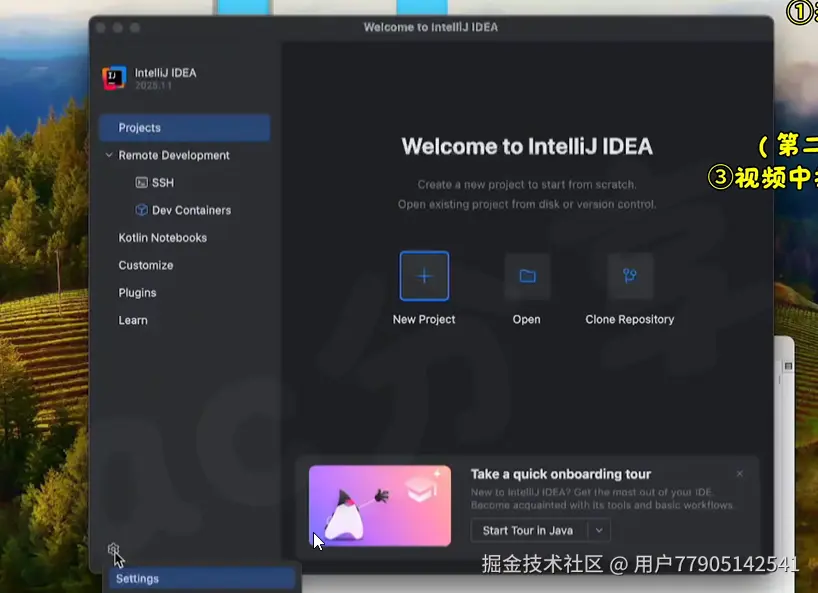
Task: Click the IntelliJ IDEA logo icon
Action: coord(114,78)
